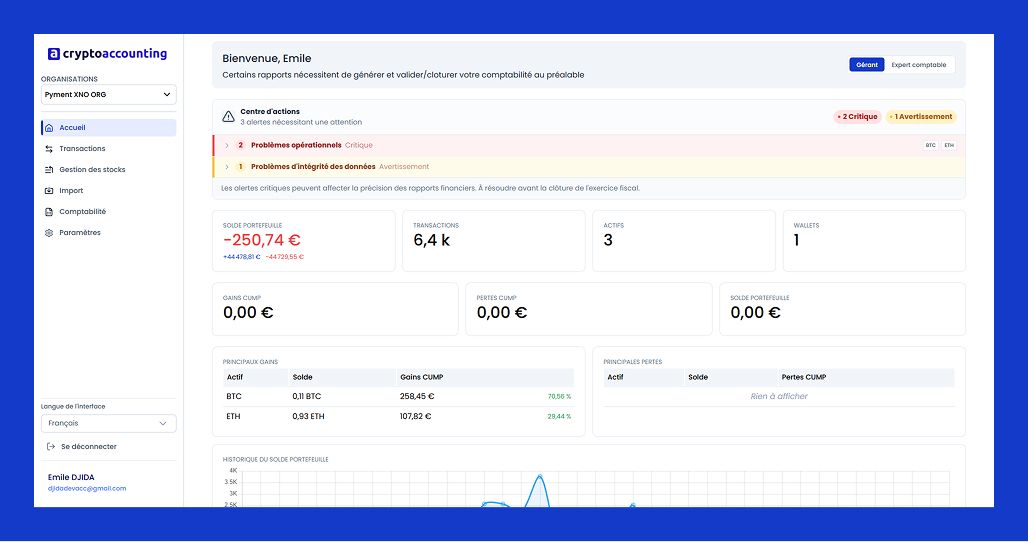Click the Paramètres gear icon
Image resolution: width=1028 pixels, height=542 pixels.
49,233
